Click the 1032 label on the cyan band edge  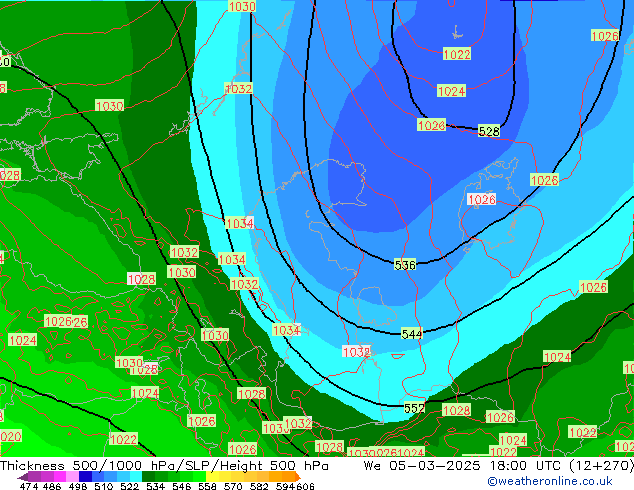(238, 89)
